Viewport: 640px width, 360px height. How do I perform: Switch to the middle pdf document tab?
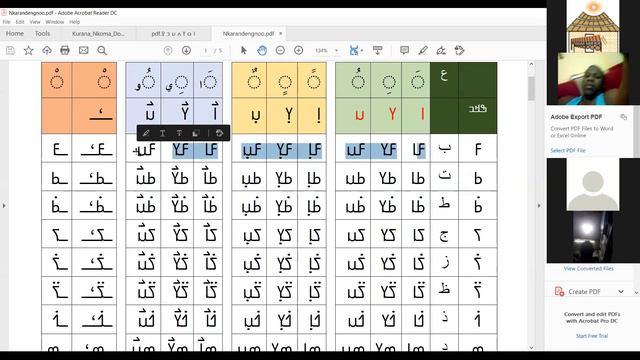(173, 34)
